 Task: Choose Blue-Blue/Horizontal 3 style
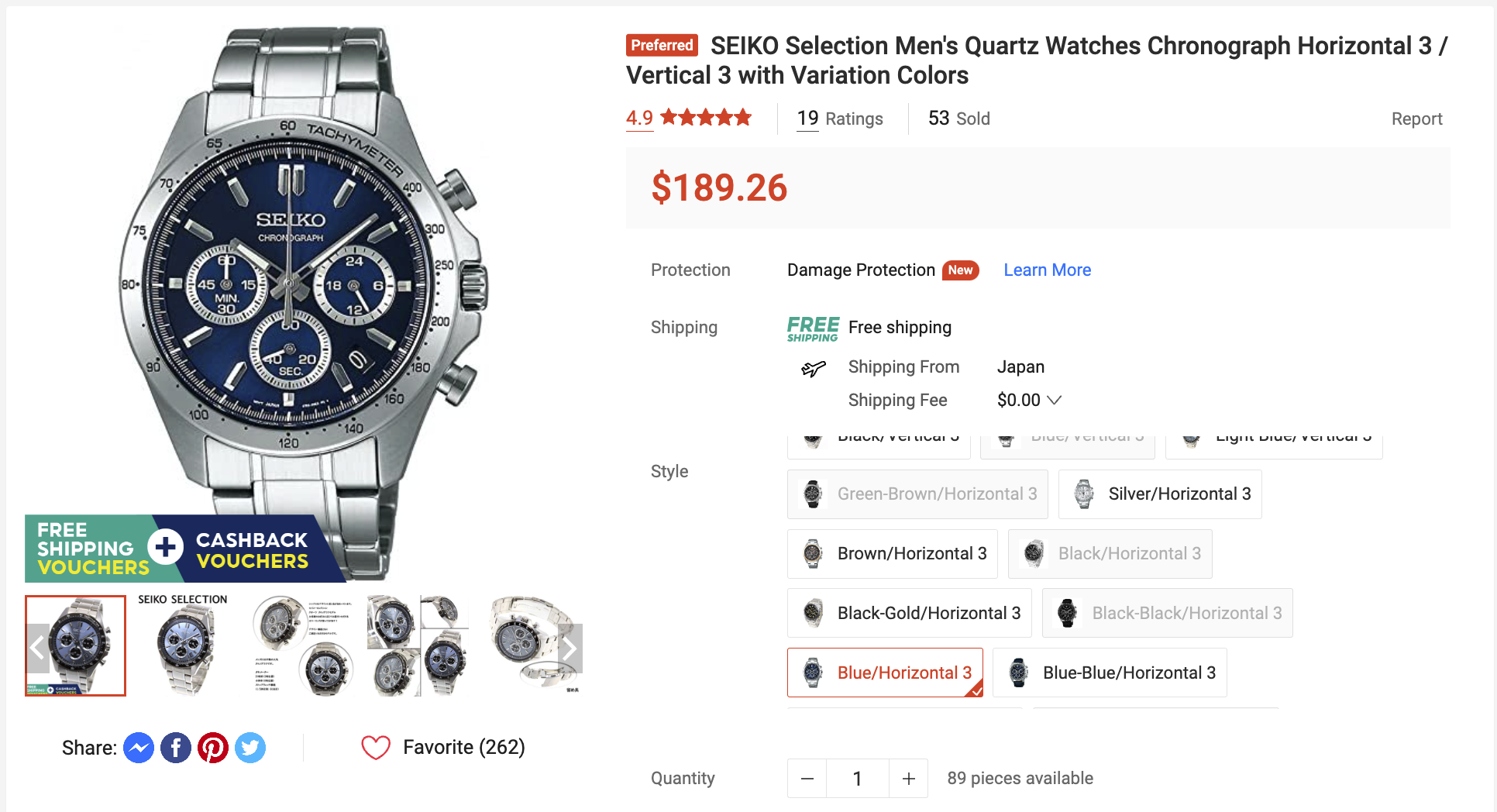(x=1110, y=673)
